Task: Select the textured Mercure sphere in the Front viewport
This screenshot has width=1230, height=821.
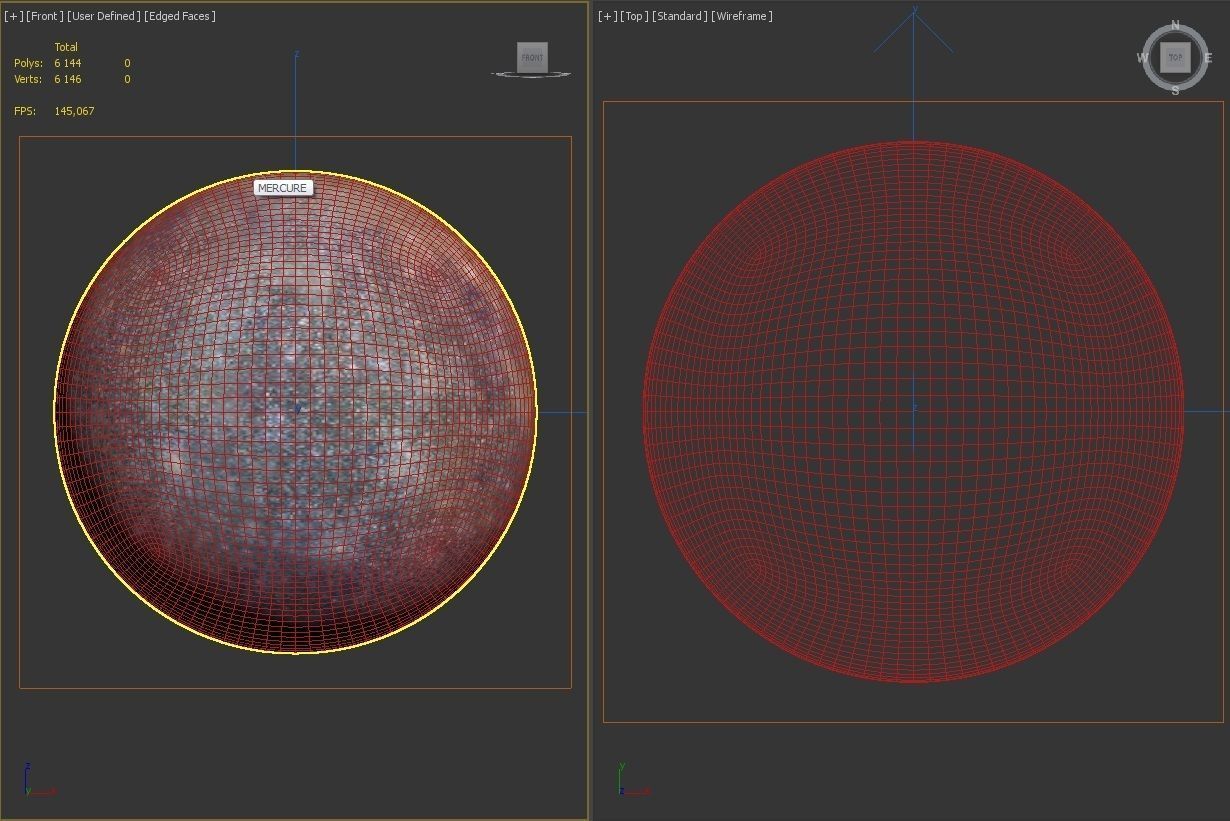Action: [295, 411]
